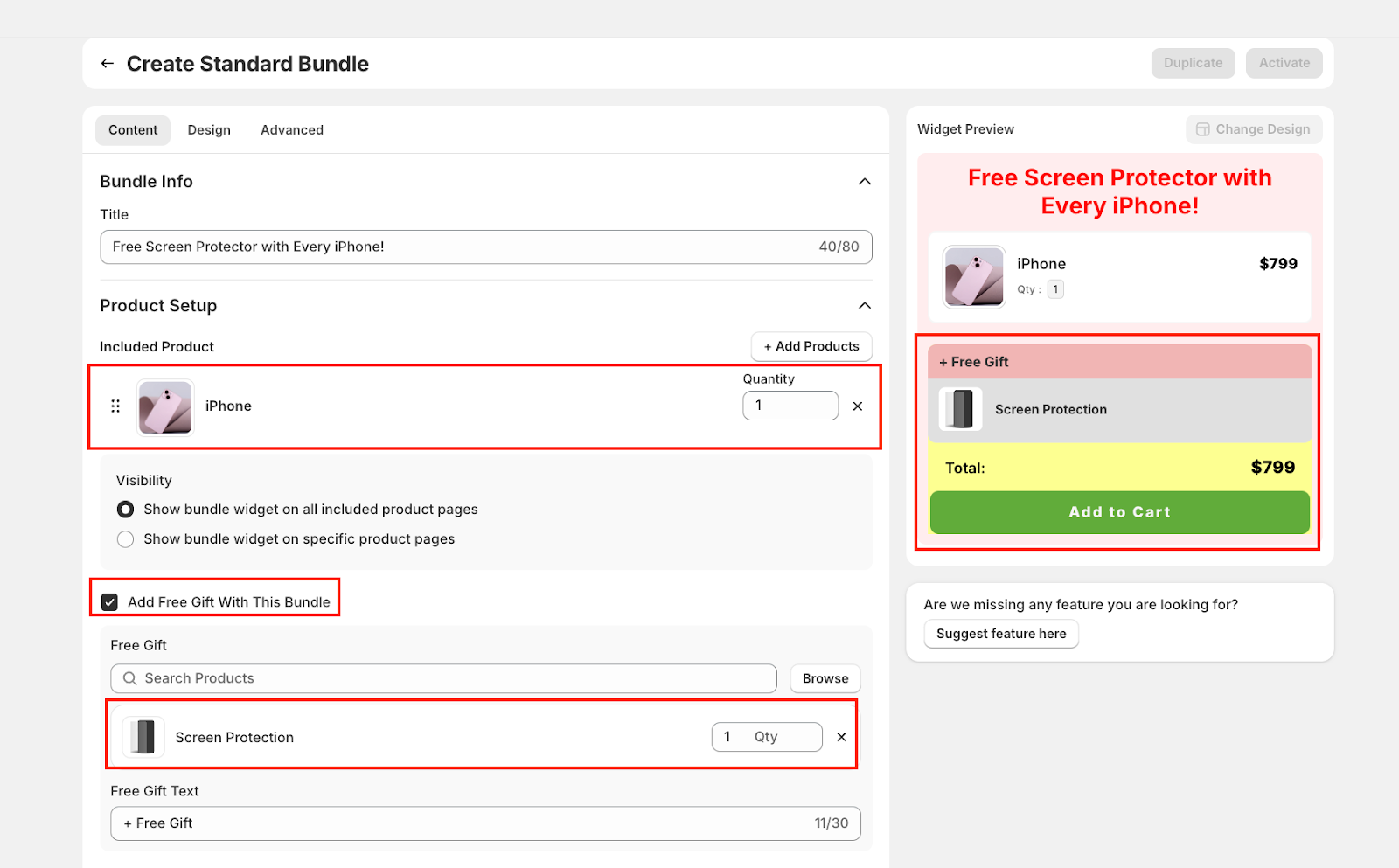Remove Screen Protection free gift
The height and width of the screenshot is (868, 1399).
(x=841, y=737)
